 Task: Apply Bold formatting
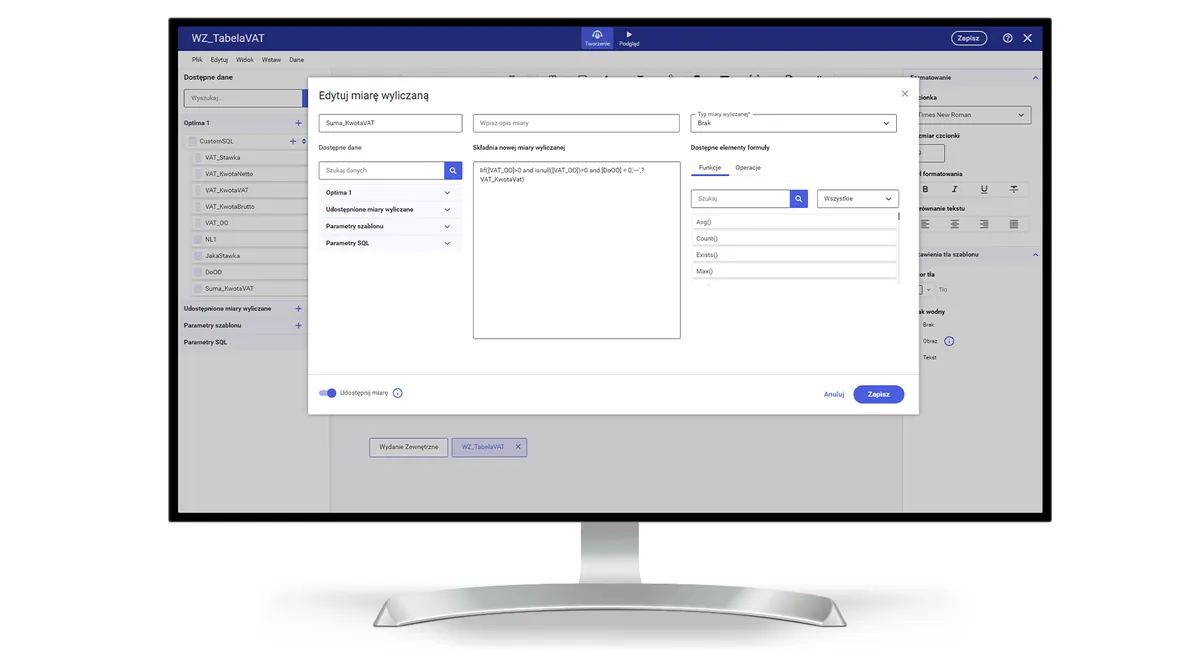(925, 189)
